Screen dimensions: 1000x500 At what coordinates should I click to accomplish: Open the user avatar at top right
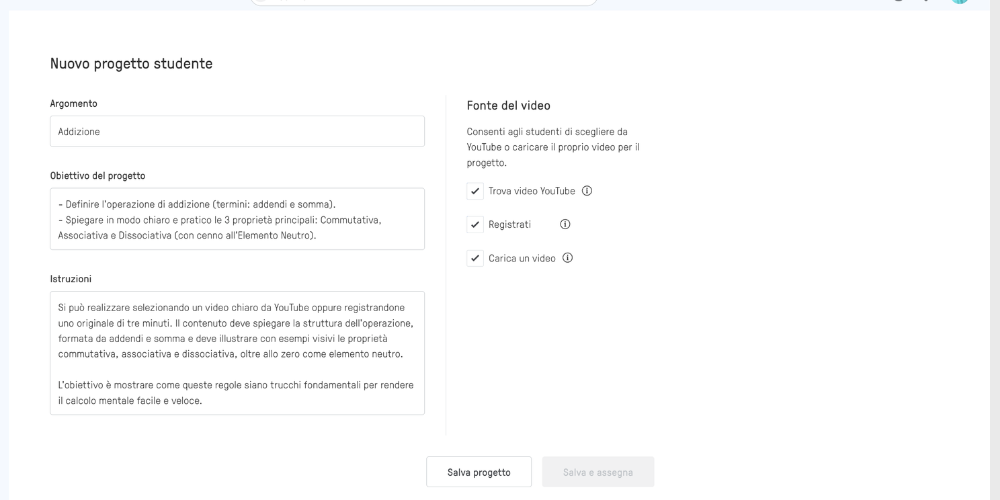click(959, 2)
